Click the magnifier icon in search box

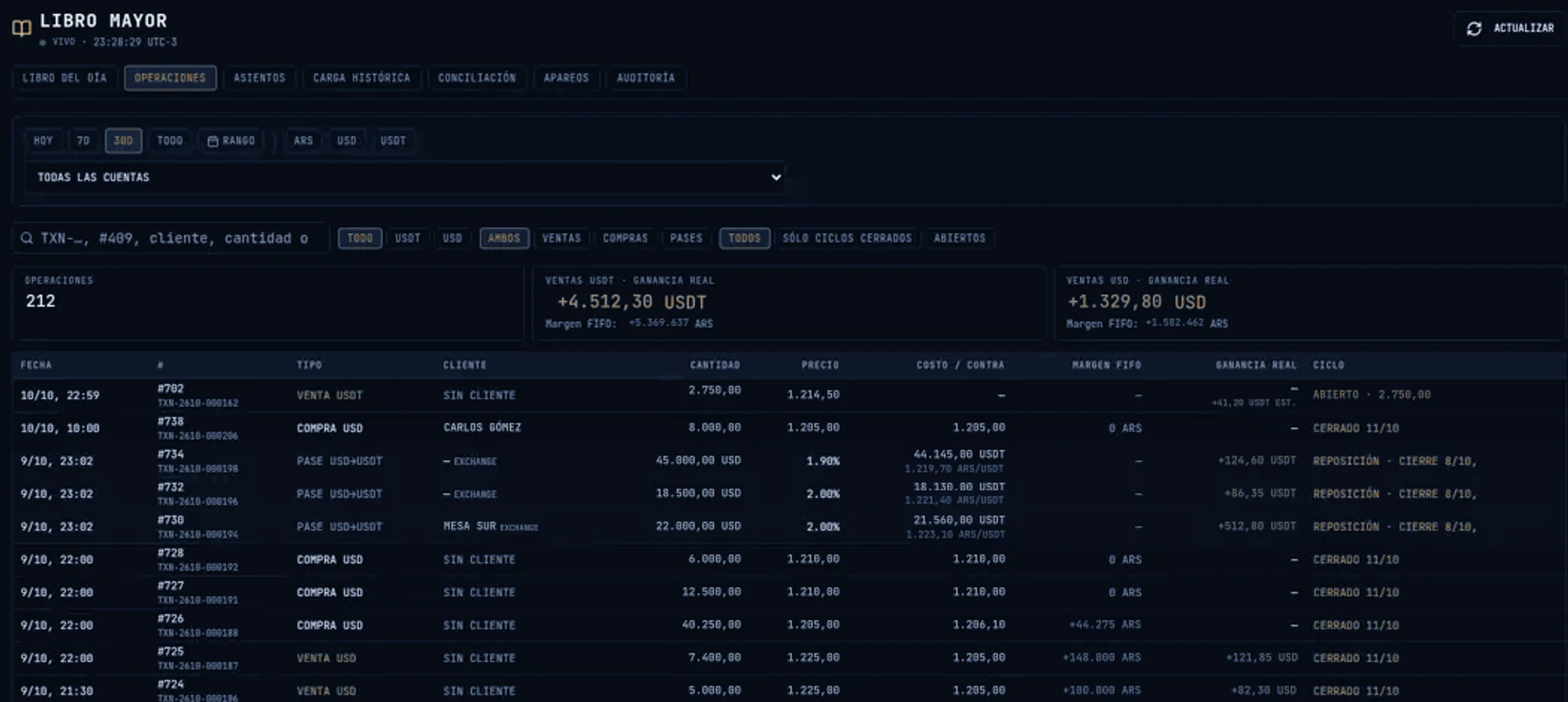coord(27,238)
